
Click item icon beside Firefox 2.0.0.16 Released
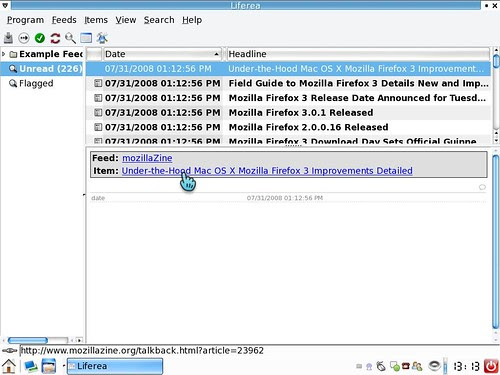(x=98, y=127)
